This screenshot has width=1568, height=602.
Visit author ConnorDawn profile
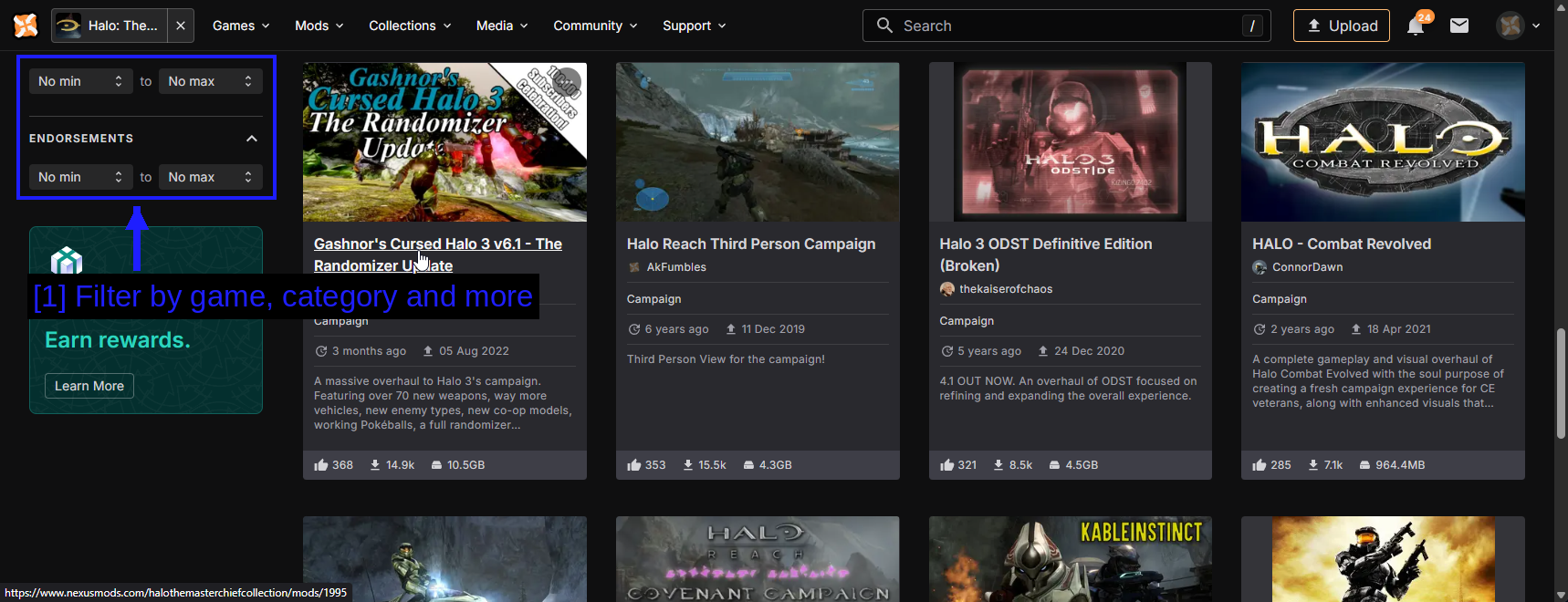point(1308,267)
